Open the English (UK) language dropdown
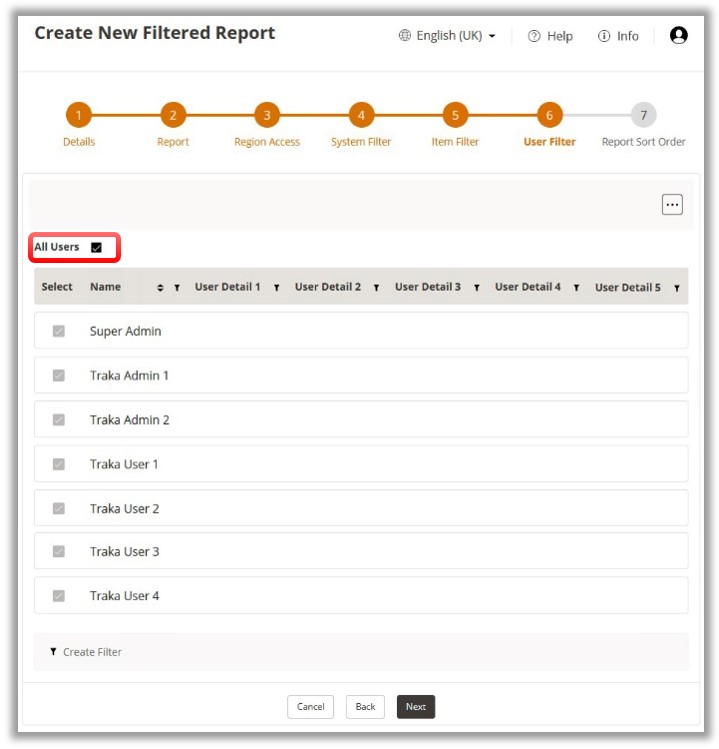 pyautogui.click(x=447, y=36)
